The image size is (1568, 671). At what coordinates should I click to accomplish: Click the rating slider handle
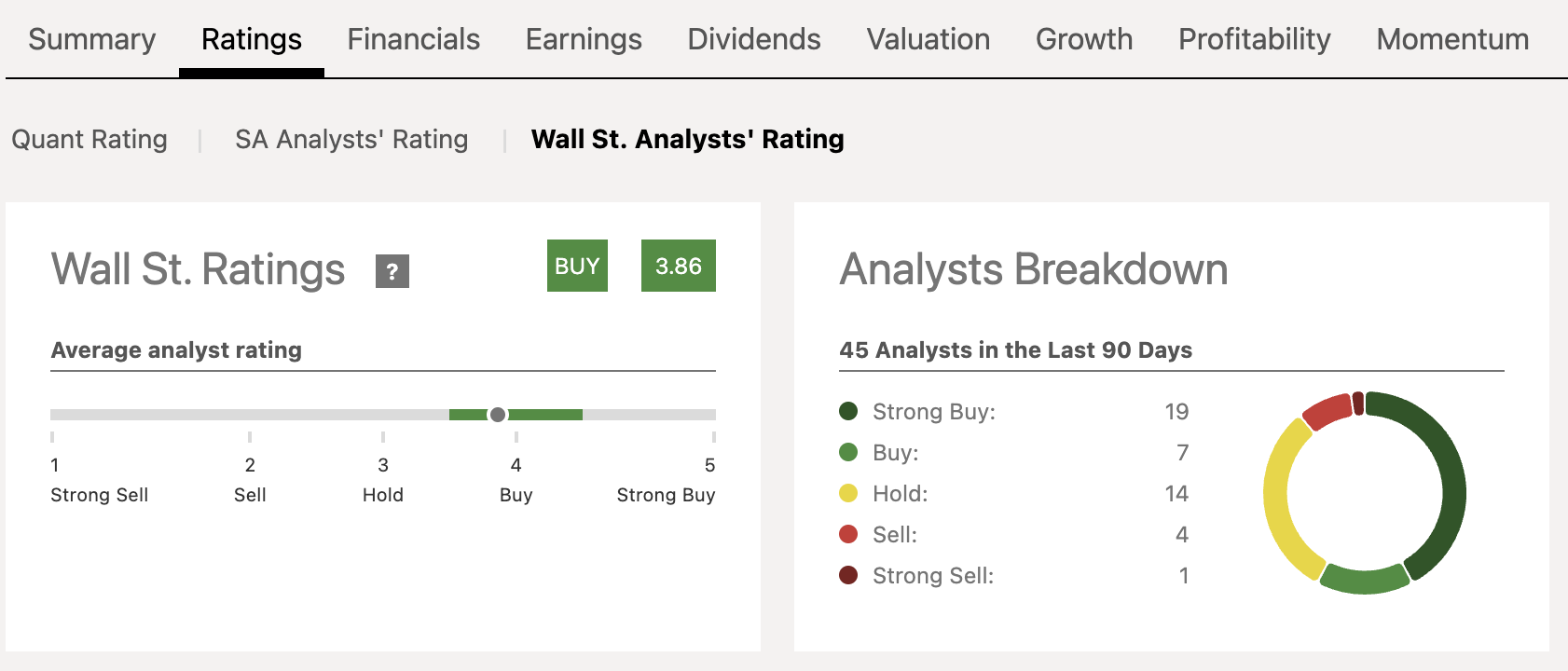tap(498, 416)
